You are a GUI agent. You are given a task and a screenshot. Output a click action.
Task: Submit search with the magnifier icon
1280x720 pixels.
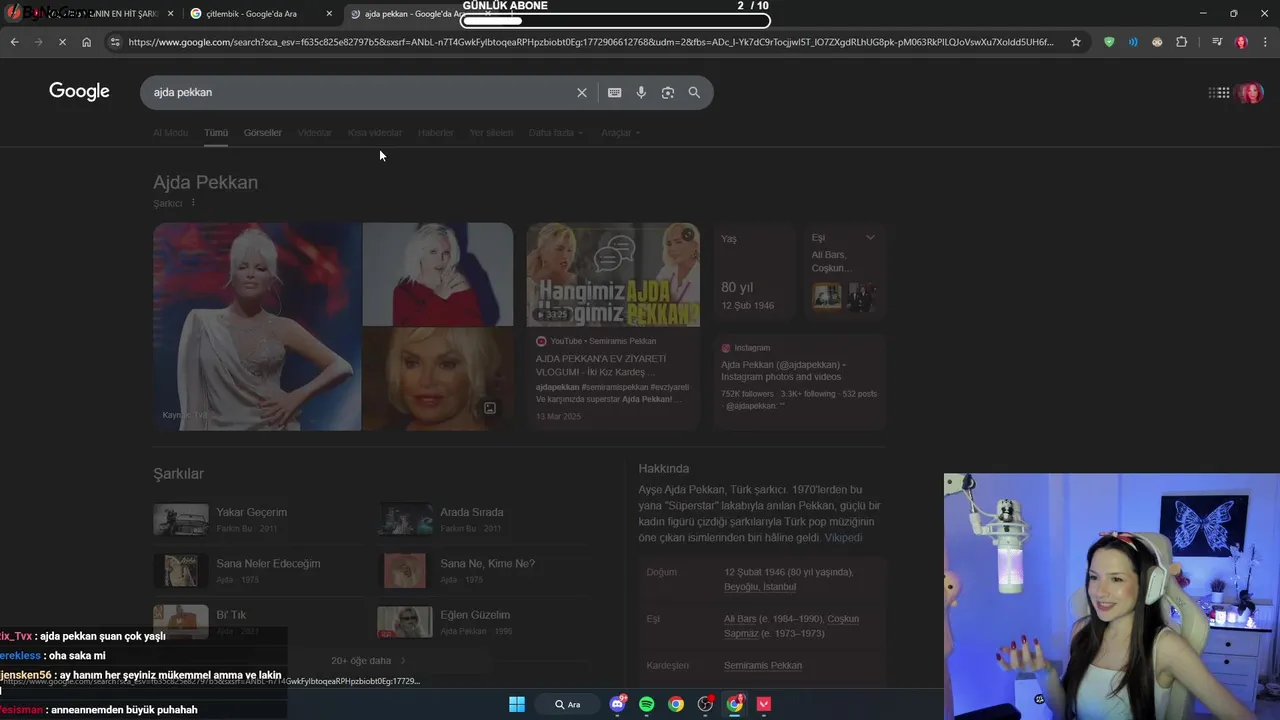click(x=694, y=92)
